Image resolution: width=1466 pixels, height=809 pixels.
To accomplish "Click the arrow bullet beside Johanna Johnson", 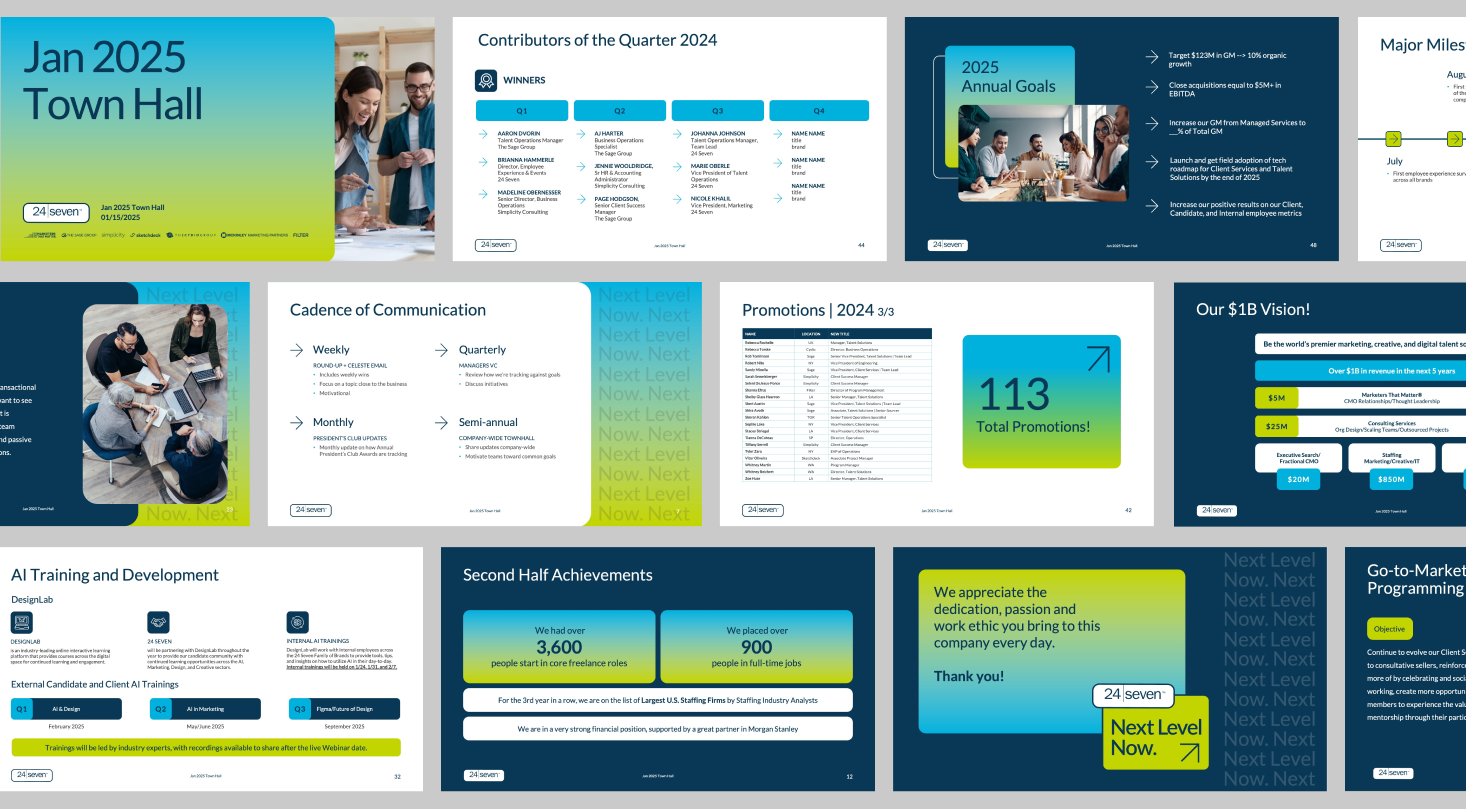I will point(679,133).
